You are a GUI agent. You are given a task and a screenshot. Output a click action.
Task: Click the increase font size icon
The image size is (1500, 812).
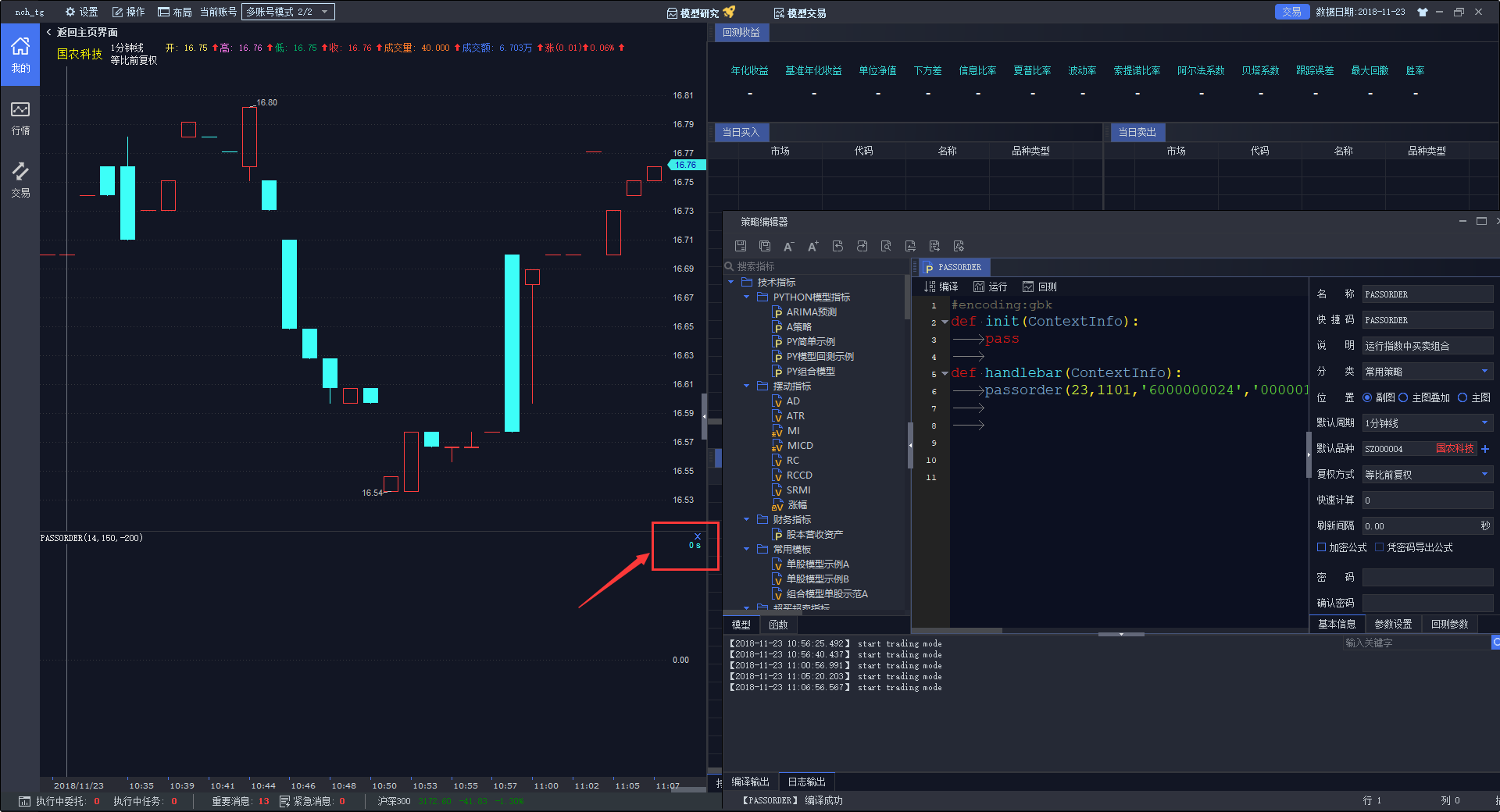pos(813,246)
